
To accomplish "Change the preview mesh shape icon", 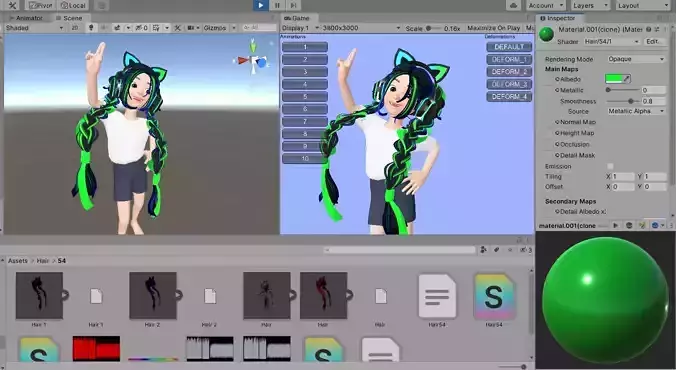I will [629, 226].
